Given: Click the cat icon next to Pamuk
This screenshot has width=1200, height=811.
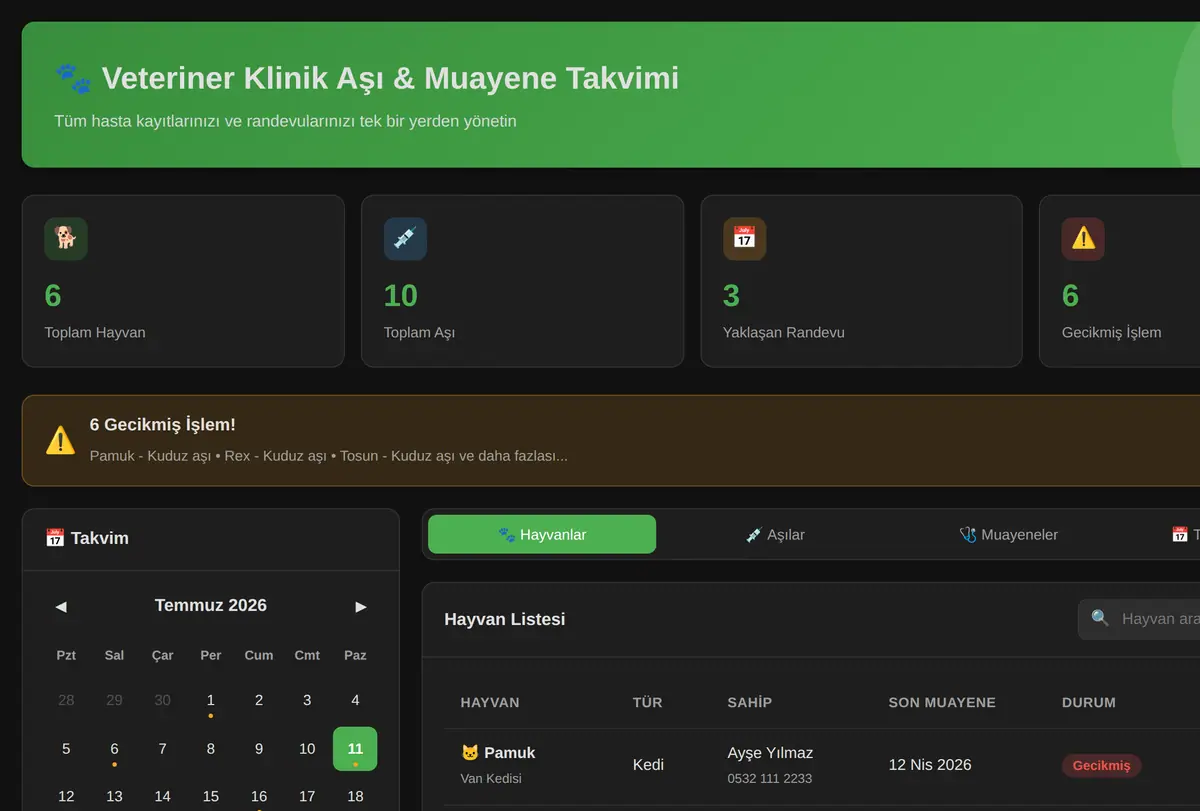Looking at the screenshot, I should click(x=470, y=753).
